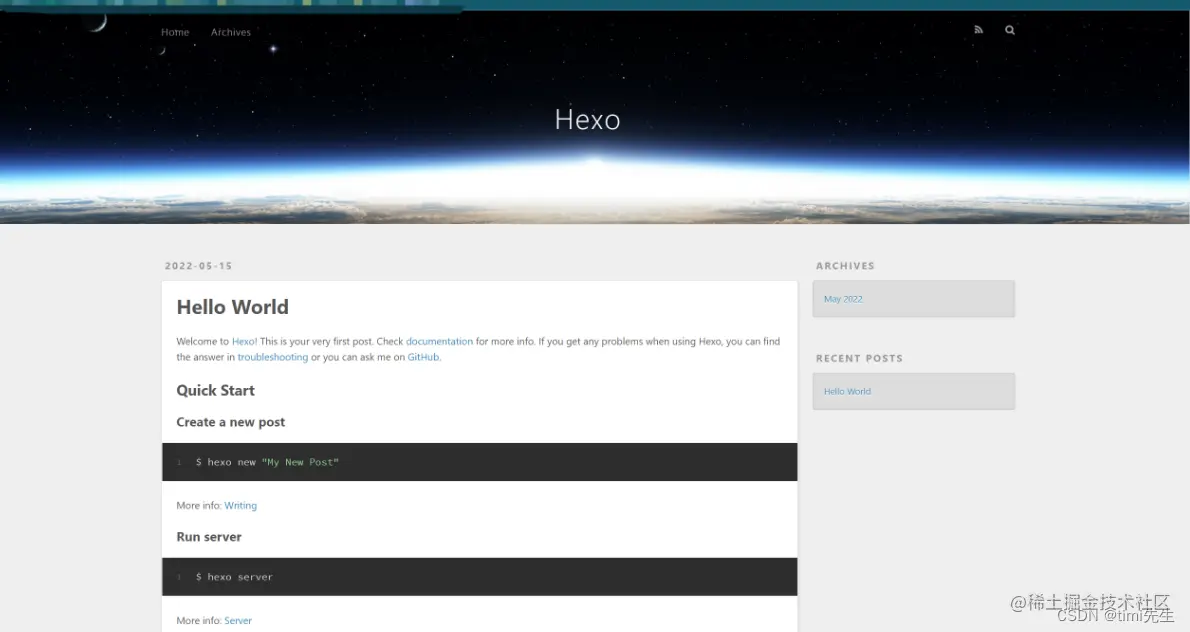Click the ARCHIVES widget heading
This screenshot has height=632, width=1190.
845,266
